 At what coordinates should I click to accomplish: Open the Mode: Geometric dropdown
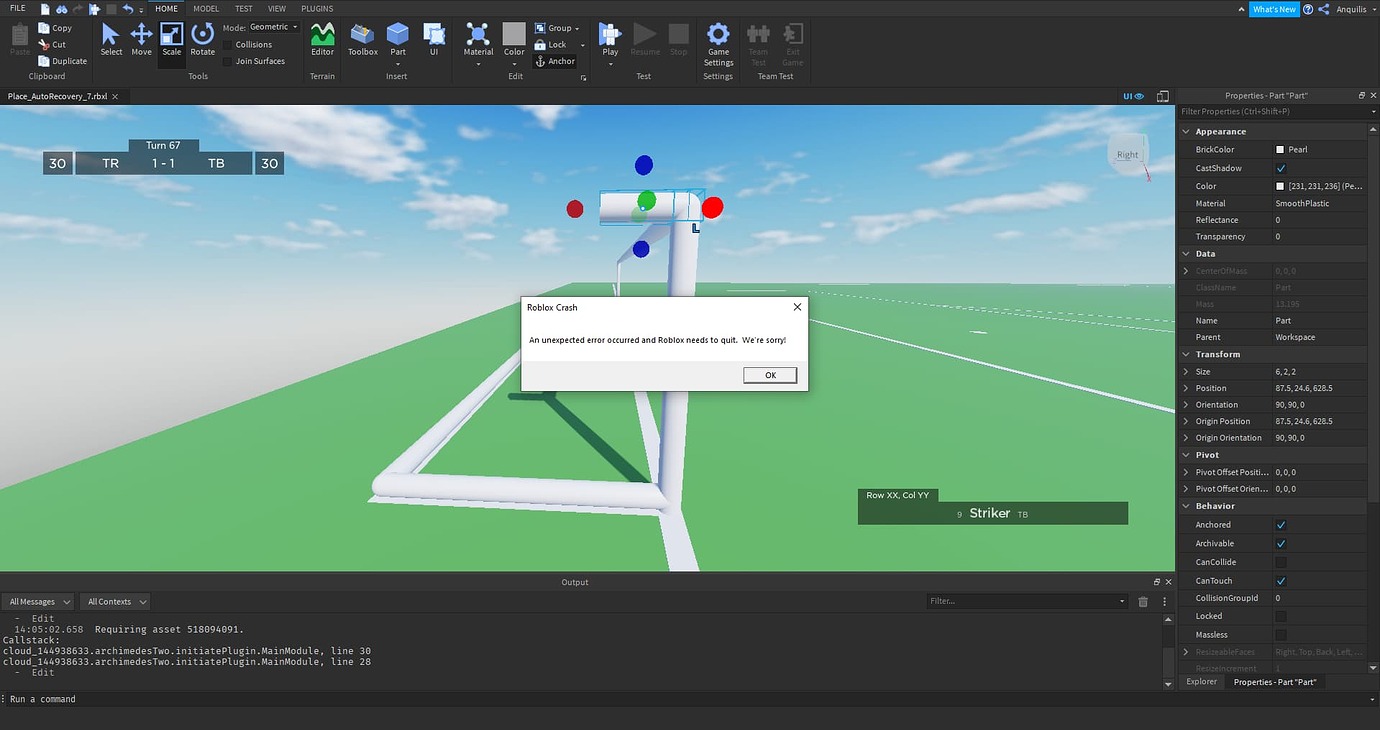tap(272, 26)
